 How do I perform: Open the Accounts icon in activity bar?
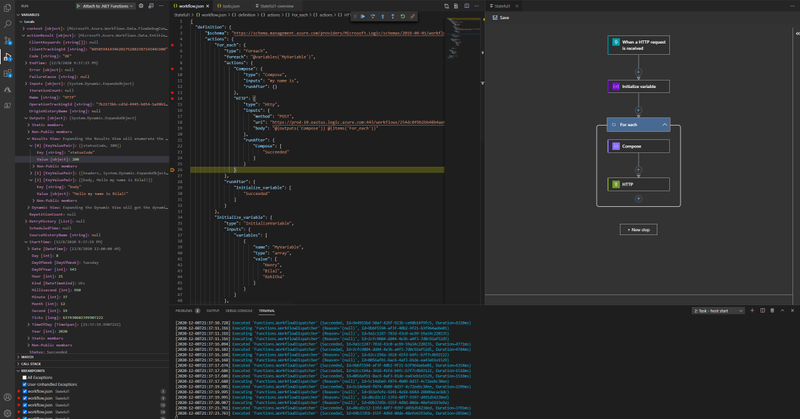coord(7,397)
